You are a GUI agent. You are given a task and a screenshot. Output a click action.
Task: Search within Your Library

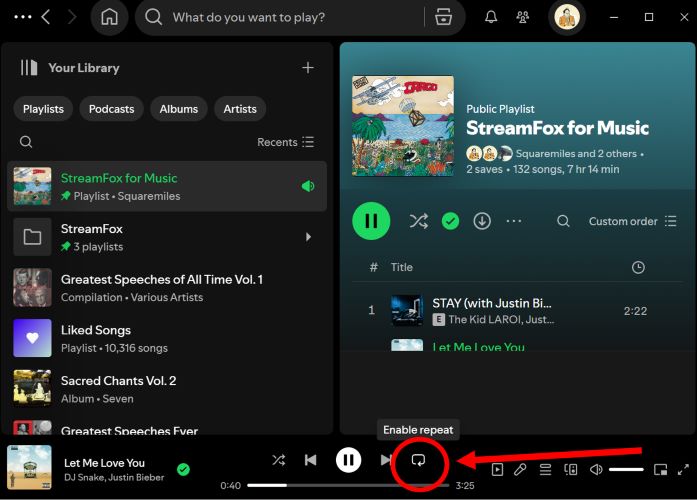pyautogui.click(x=26, y=142)
